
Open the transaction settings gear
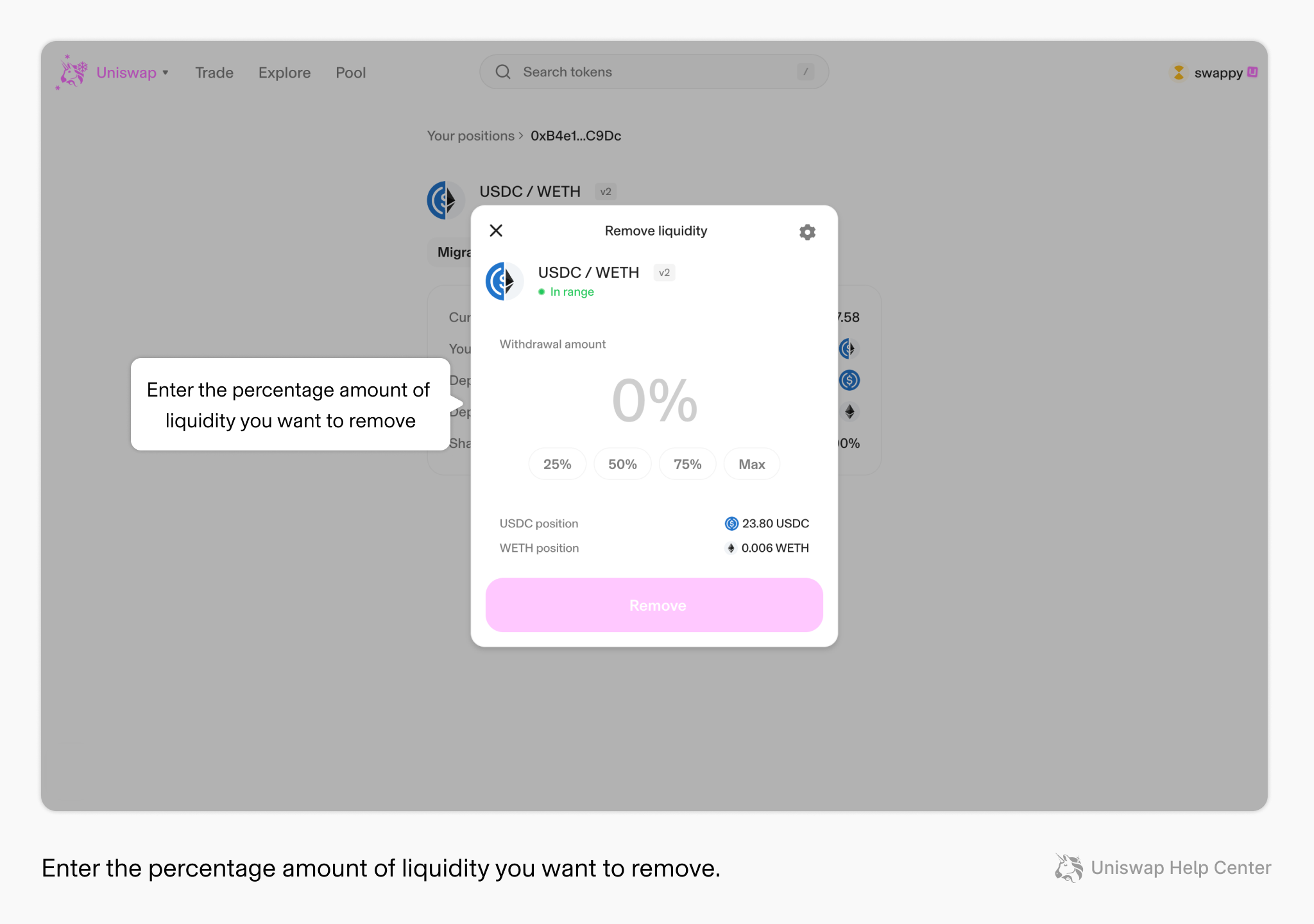tap(807, 232)
